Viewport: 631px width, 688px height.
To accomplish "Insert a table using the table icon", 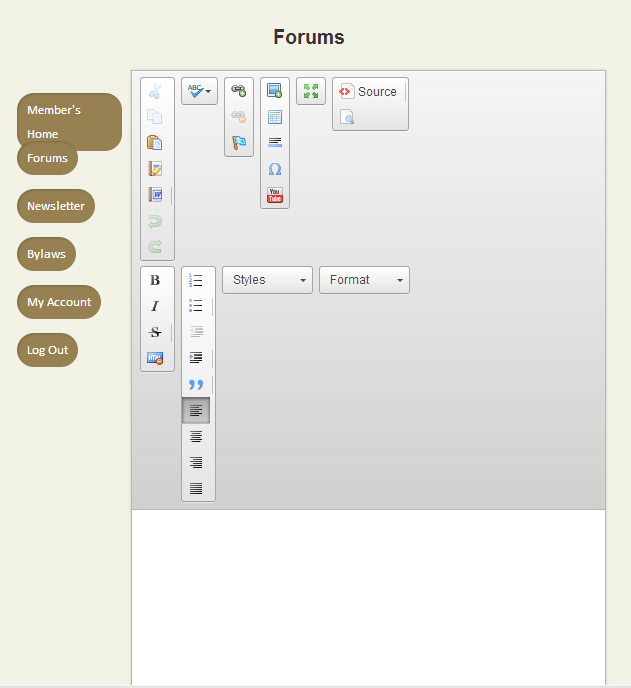I will 274,117.
